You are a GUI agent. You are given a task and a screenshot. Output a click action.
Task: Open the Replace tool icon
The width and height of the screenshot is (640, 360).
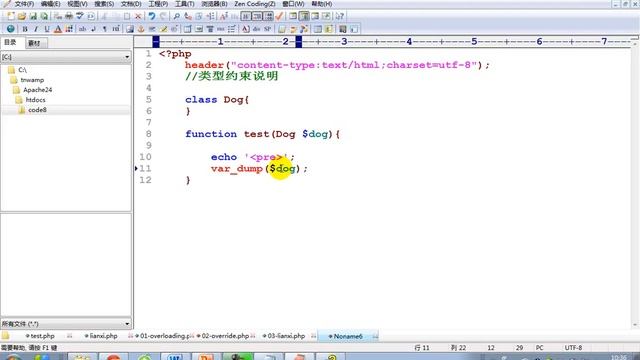click(188, 16)
